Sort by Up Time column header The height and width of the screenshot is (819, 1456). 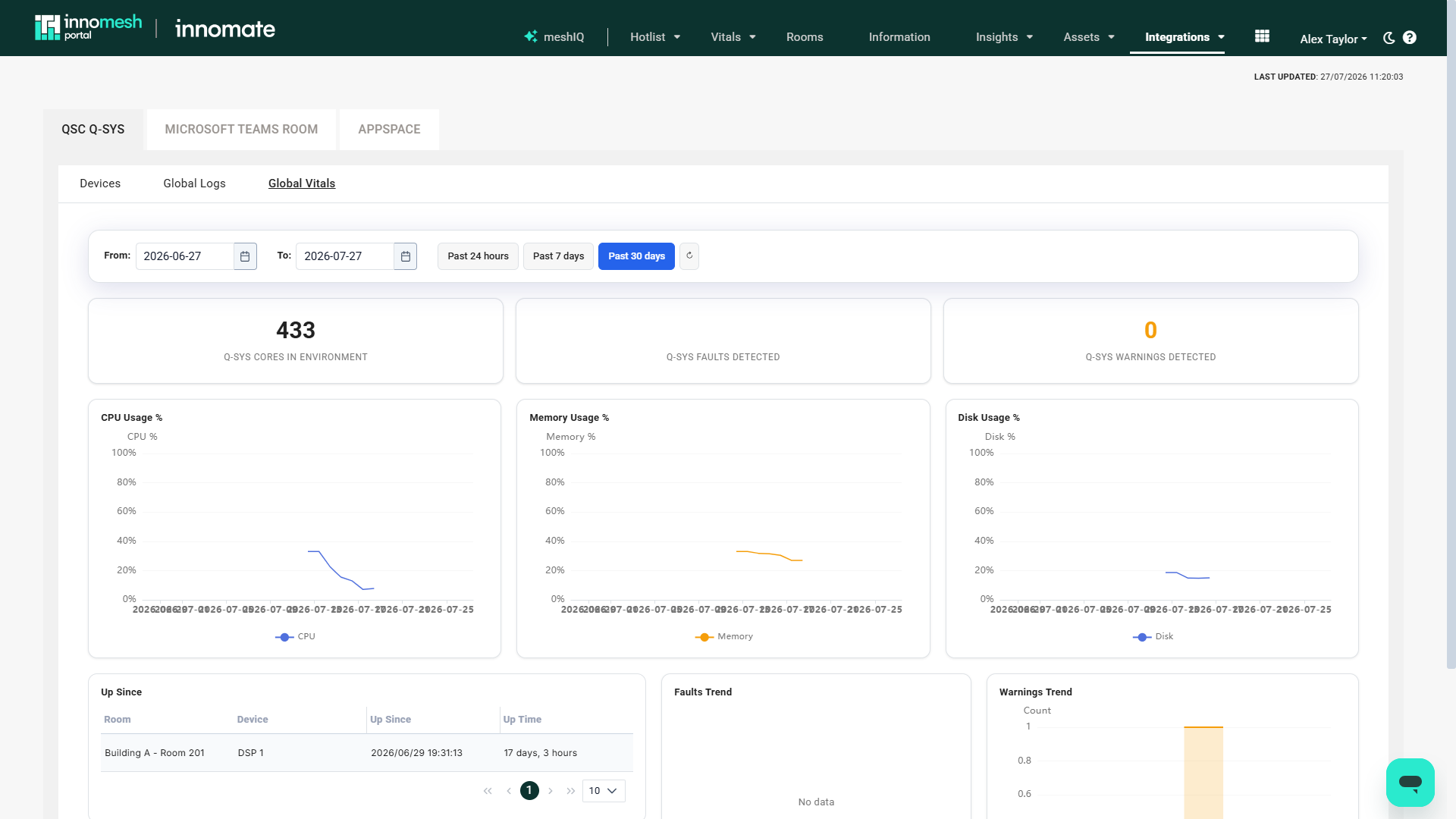tap(522, 720)
